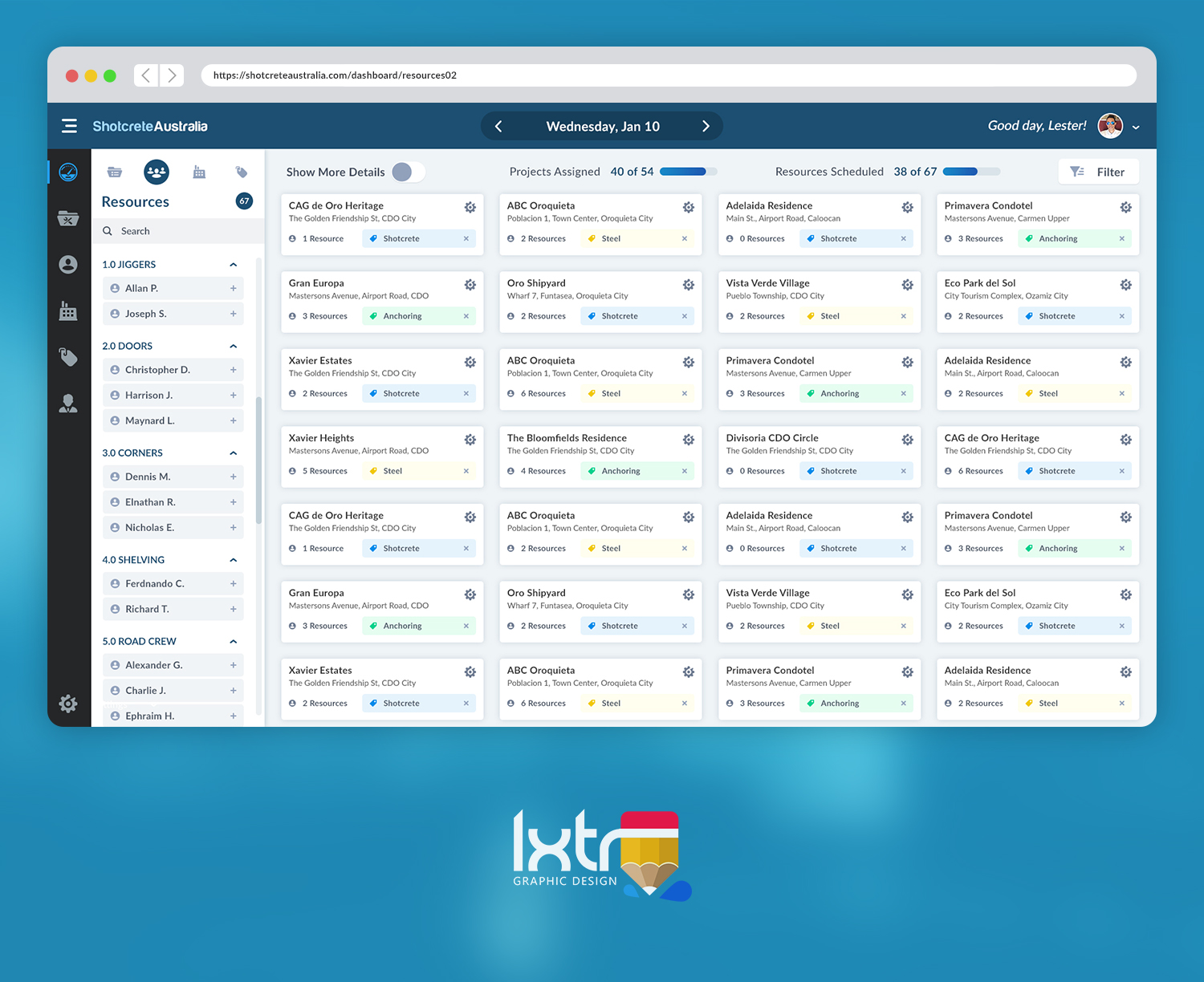Open the projects folder icon in dark sidebar
This screenshot has height=982, width=1204.
pos(68,217)
